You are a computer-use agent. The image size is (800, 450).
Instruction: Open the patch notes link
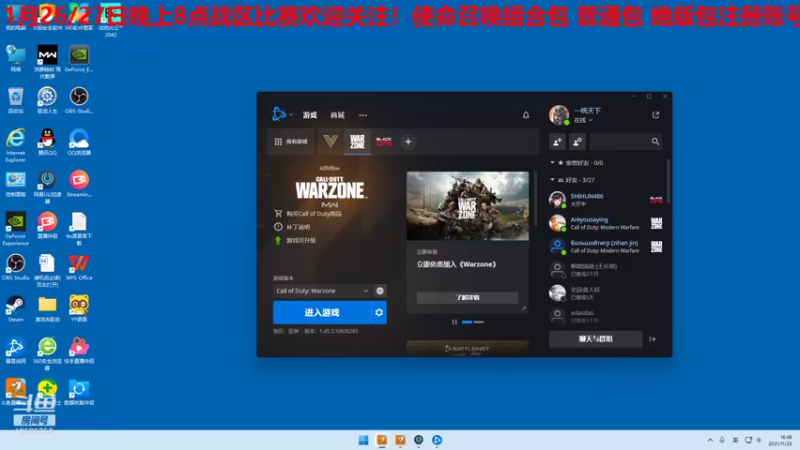(x=292, y=227)
